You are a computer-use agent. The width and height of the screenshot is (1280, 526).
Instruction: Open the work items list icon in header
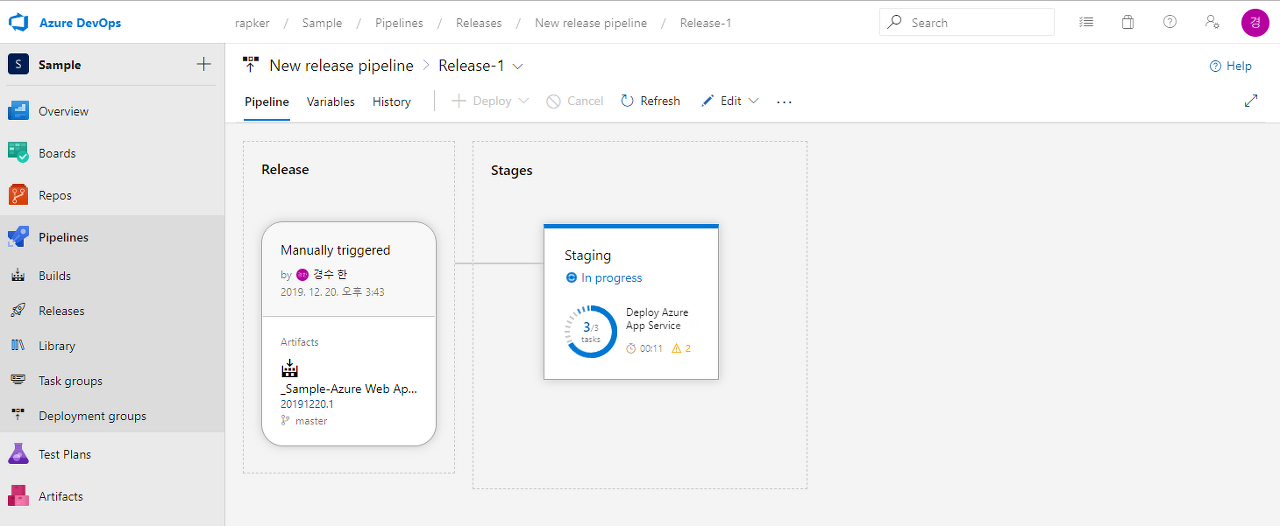1087,22
